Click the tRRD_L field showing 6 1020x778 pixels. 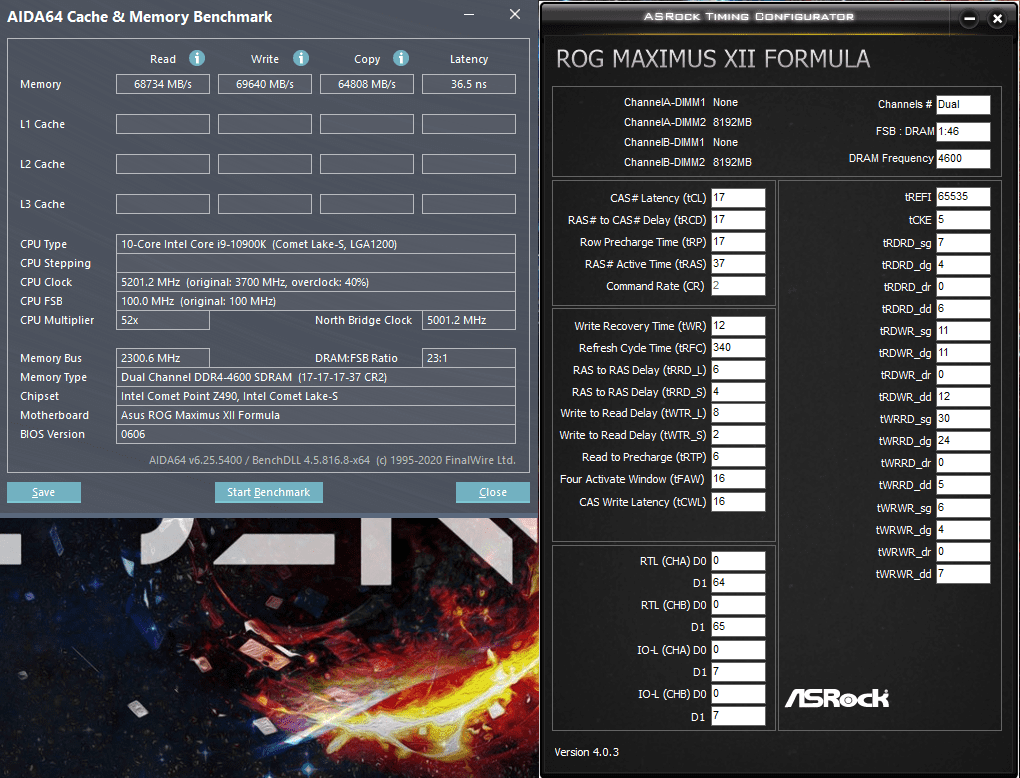[738, 370]
